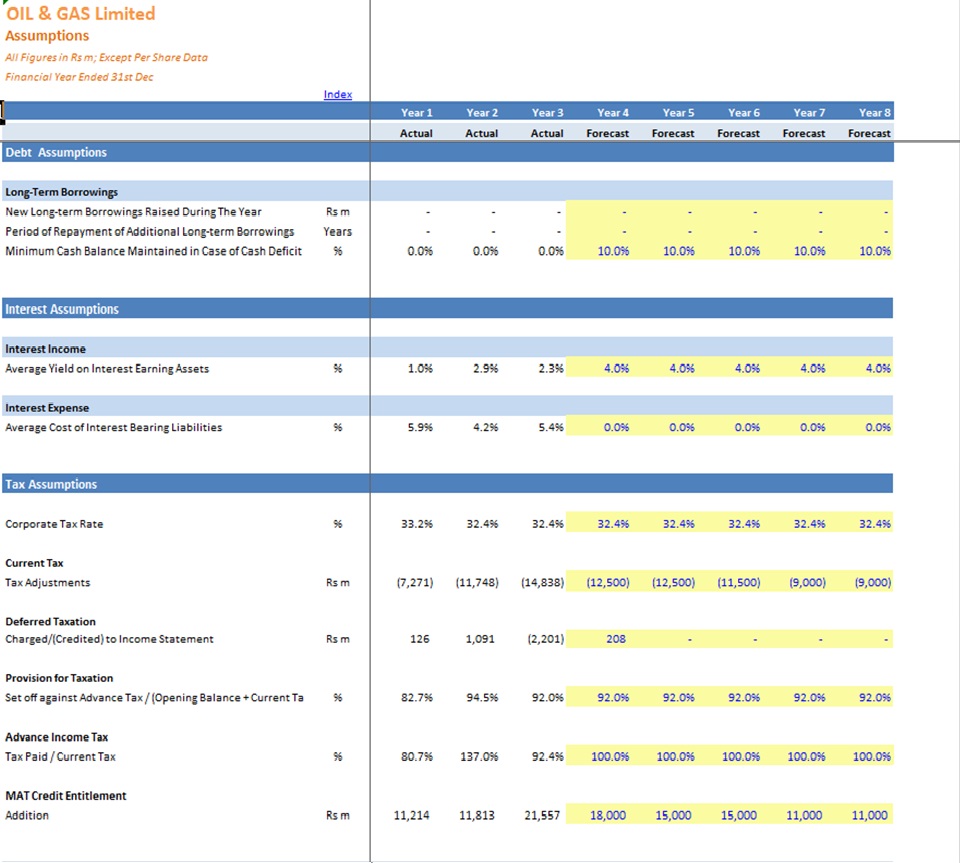The image size is (960, 863).
Task: Select the Interest Assumptions section header
Action: (x=62, y=309)
